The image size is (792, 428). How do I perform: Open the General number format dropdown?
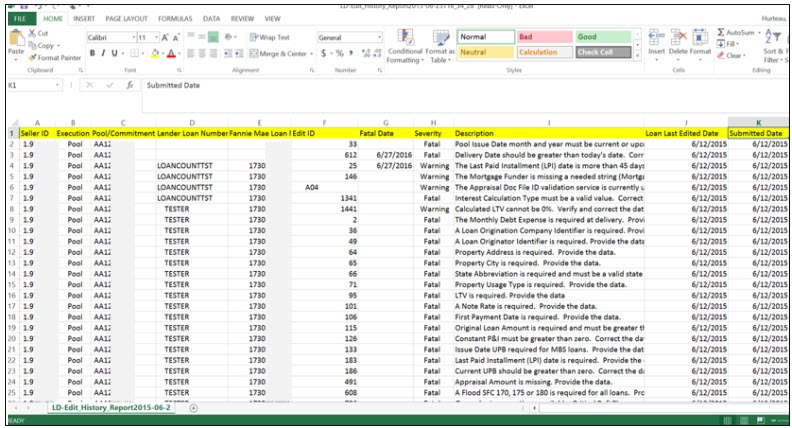[x=378, y=37]
